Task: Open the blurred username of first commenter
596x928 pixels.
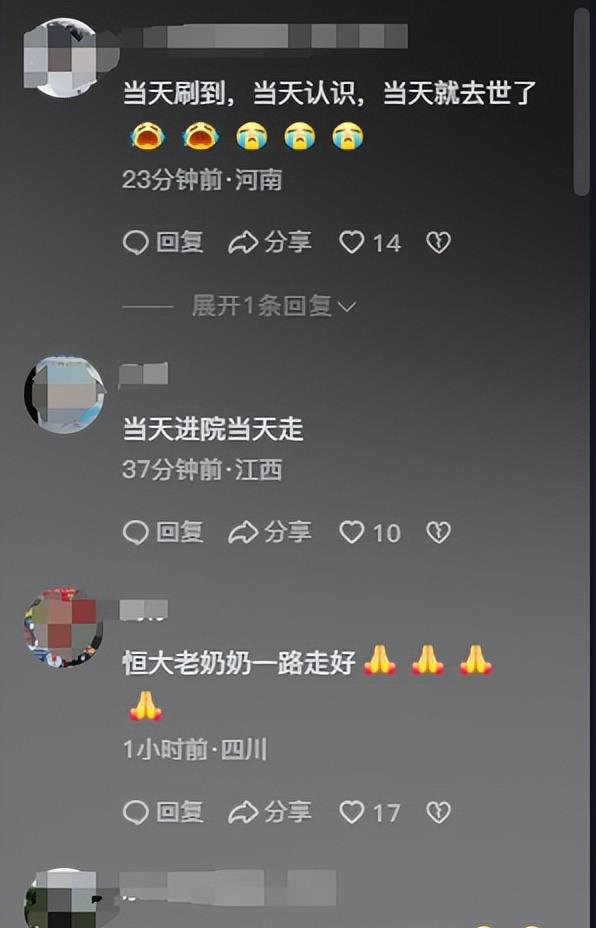Action: [263, 36]
